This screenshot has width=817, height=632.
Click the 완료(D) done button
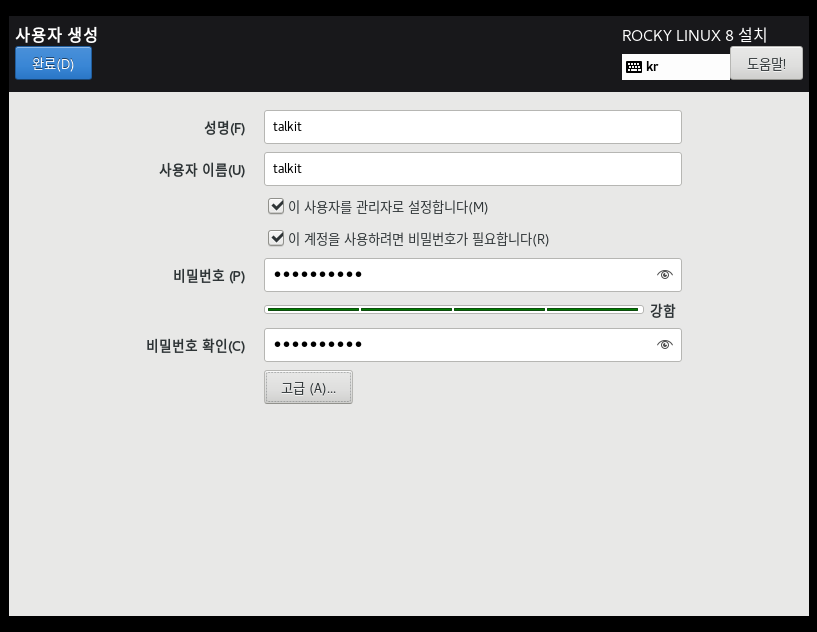[53, 64]
